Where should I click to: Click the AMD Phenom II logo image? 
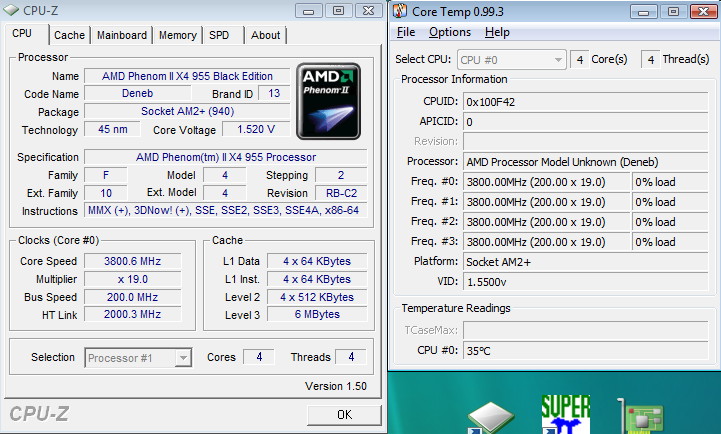coord(328,101)
